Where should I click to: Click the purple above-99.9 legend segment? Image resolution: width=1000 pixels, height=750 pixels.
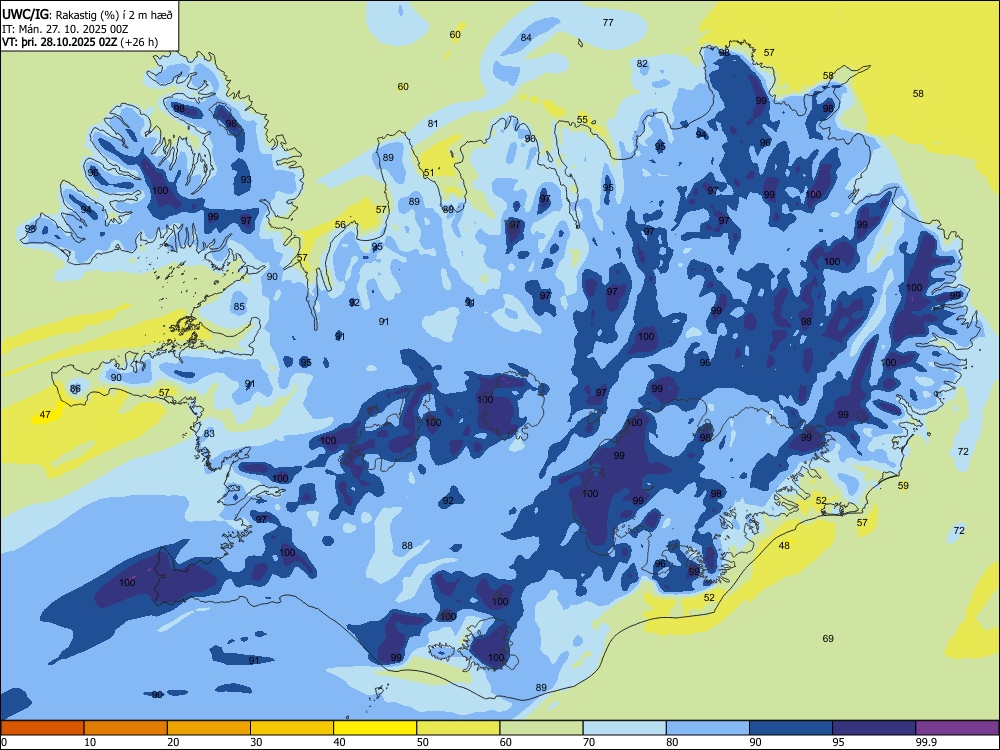[957, 728]
